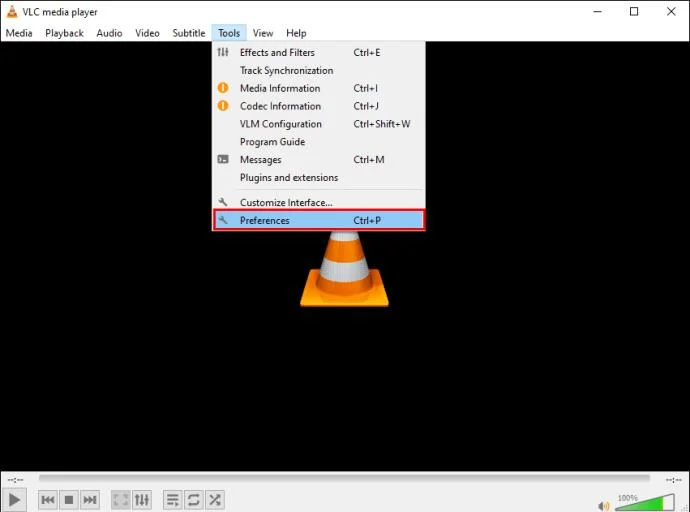Click the orange Codec Information icon
The height and width of the screenshot is (512, 690).
click(223, 106)
